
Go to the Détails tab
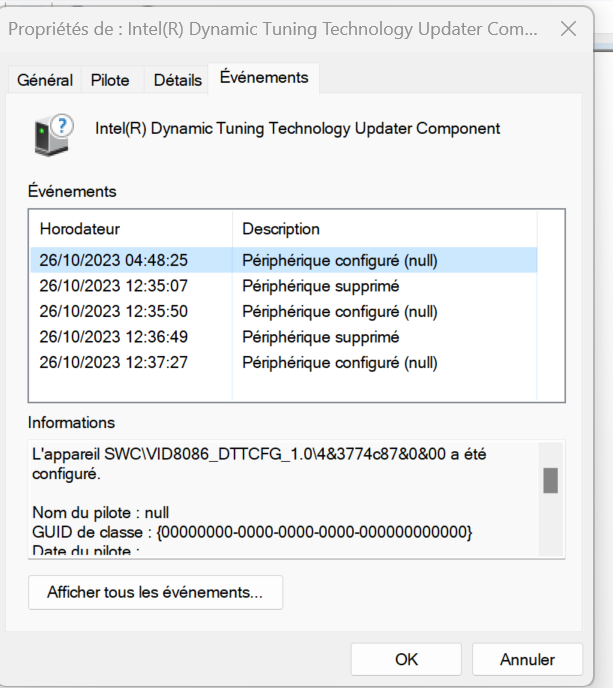tap(177, 80)
